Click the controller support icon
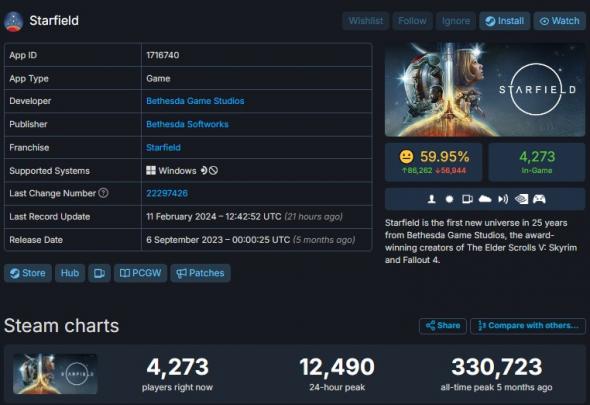Image resolution: width=590 pixels, height=405 pixels. 539,199
